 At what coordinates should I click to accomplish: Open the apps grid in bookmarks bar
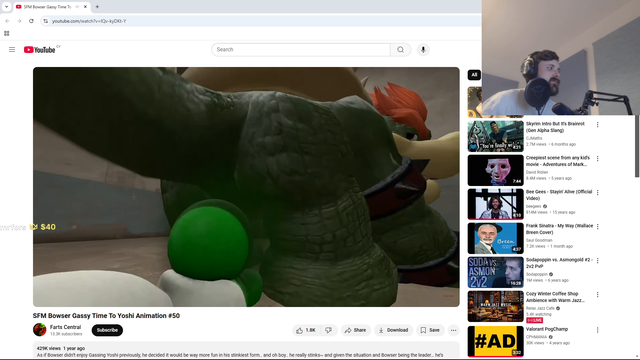pos(7,33)
